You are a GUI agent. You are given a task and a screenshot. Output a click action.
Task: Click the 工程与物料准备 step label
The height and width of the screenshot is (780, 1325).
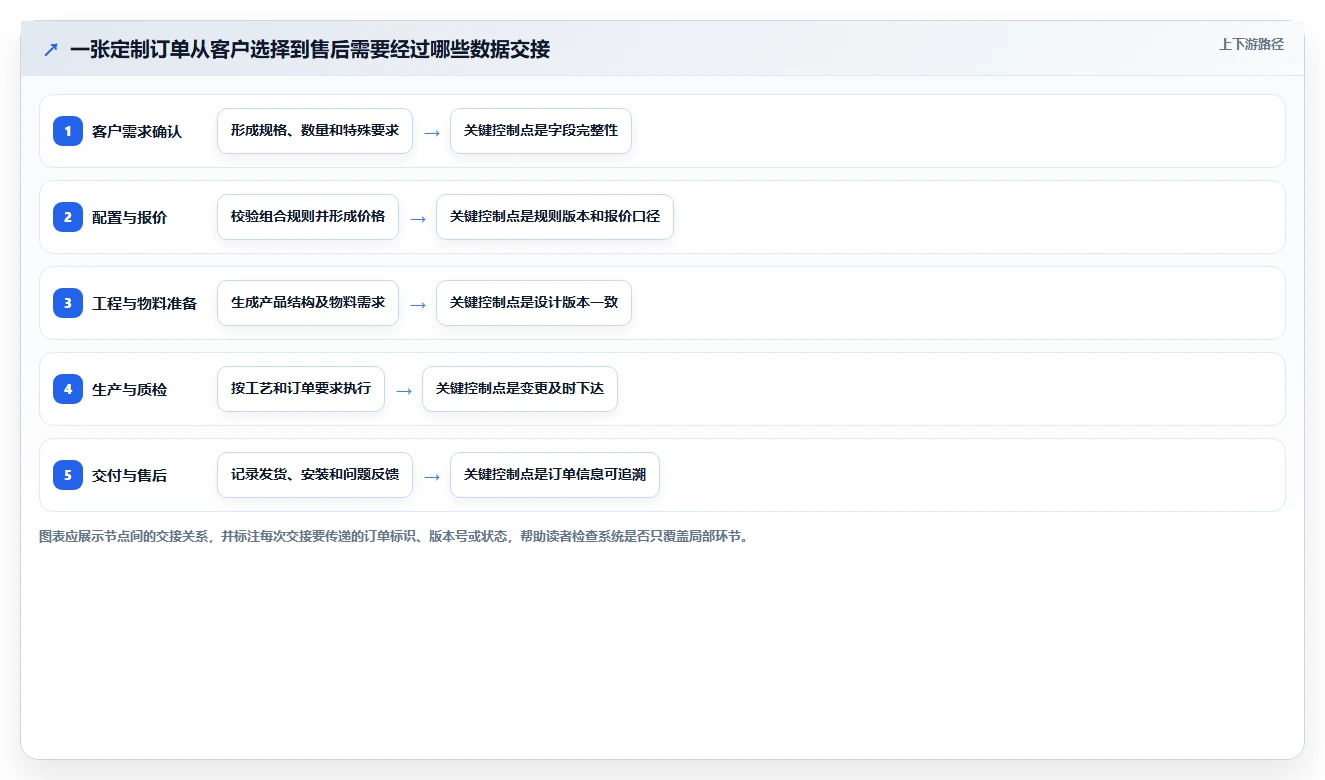(145, 303)
